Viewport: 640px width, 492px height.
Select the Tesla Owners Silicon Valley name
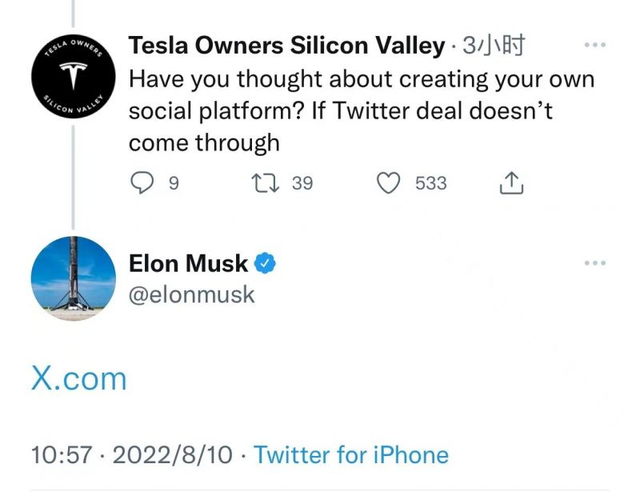(287, 46)
